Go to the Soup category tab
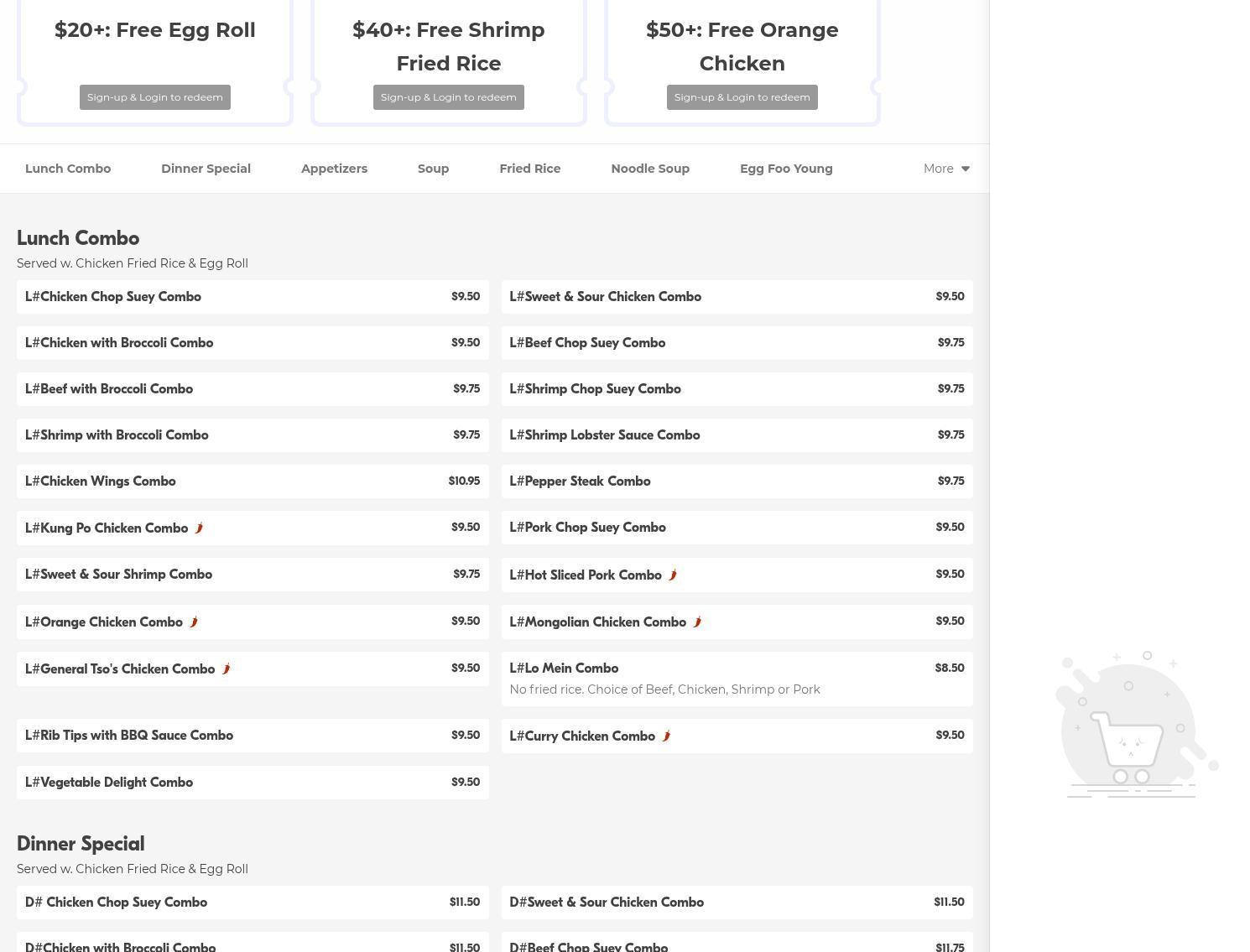Viewport: 1250px width, 952px height. pyautogui.click(x=433, y=169)
